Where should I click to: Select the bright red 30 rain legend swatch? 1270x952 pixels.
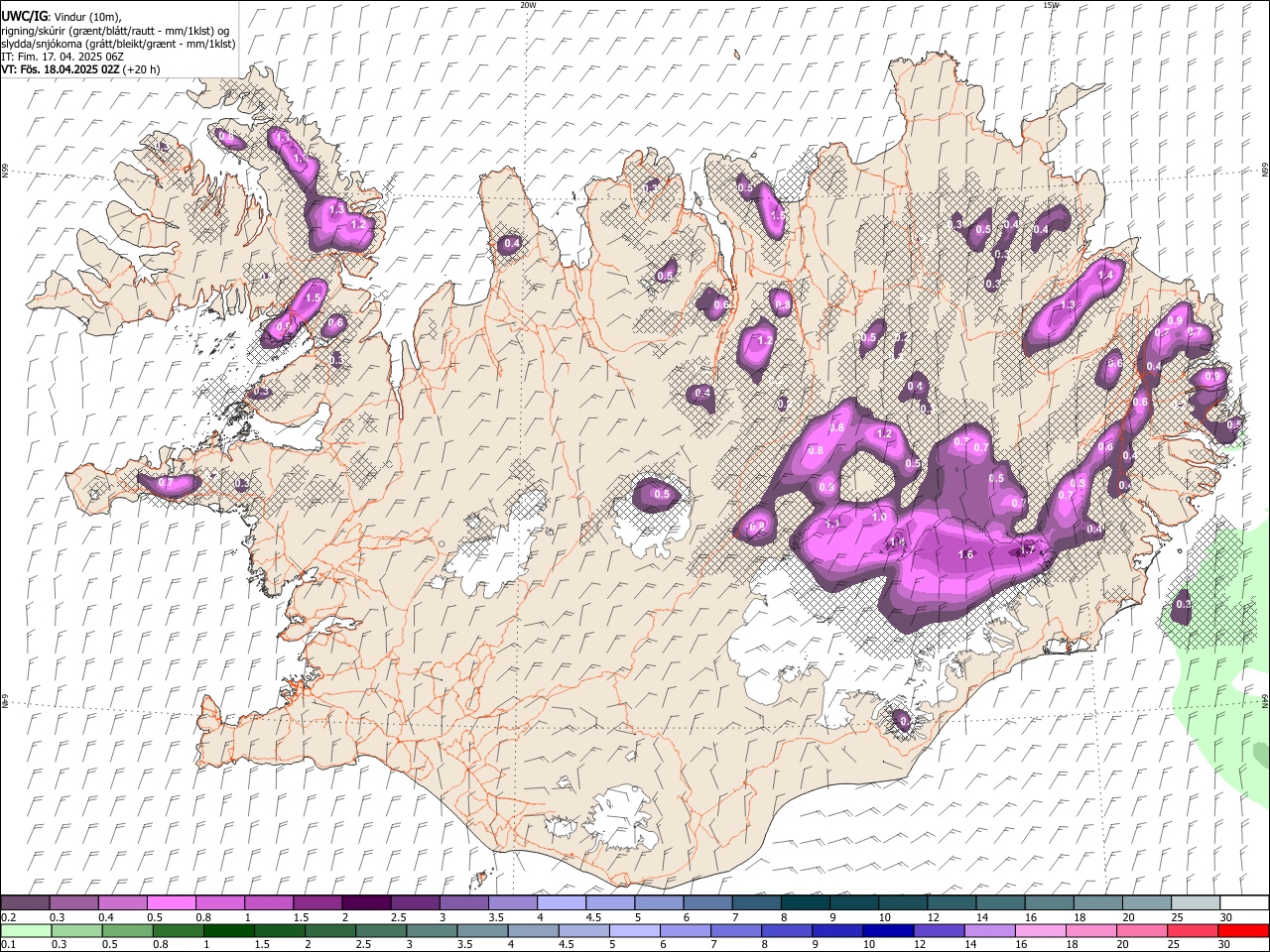[1243, 931]
